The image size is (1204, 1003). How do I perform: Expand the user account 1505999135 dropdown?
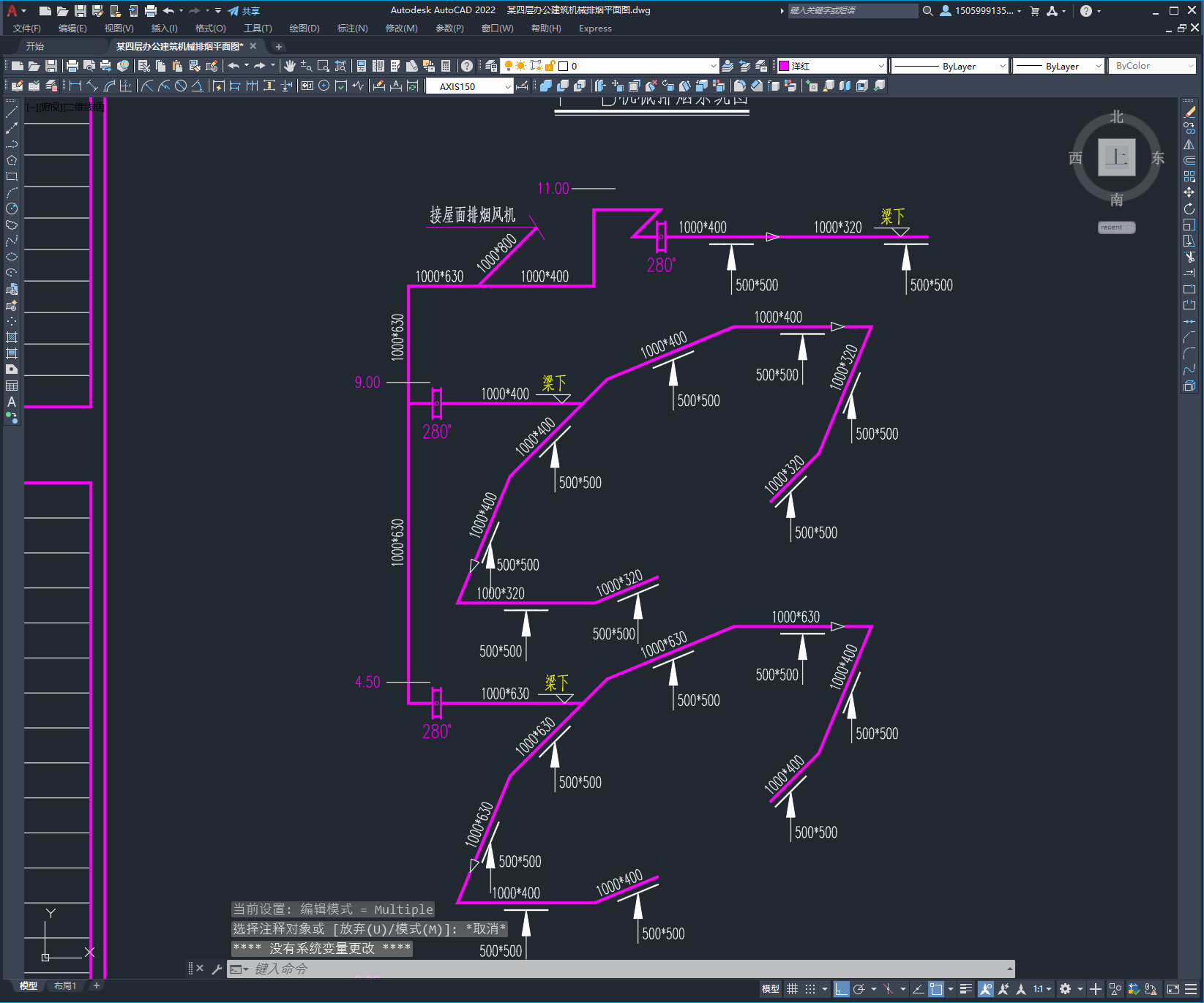(x=981, y=11)
